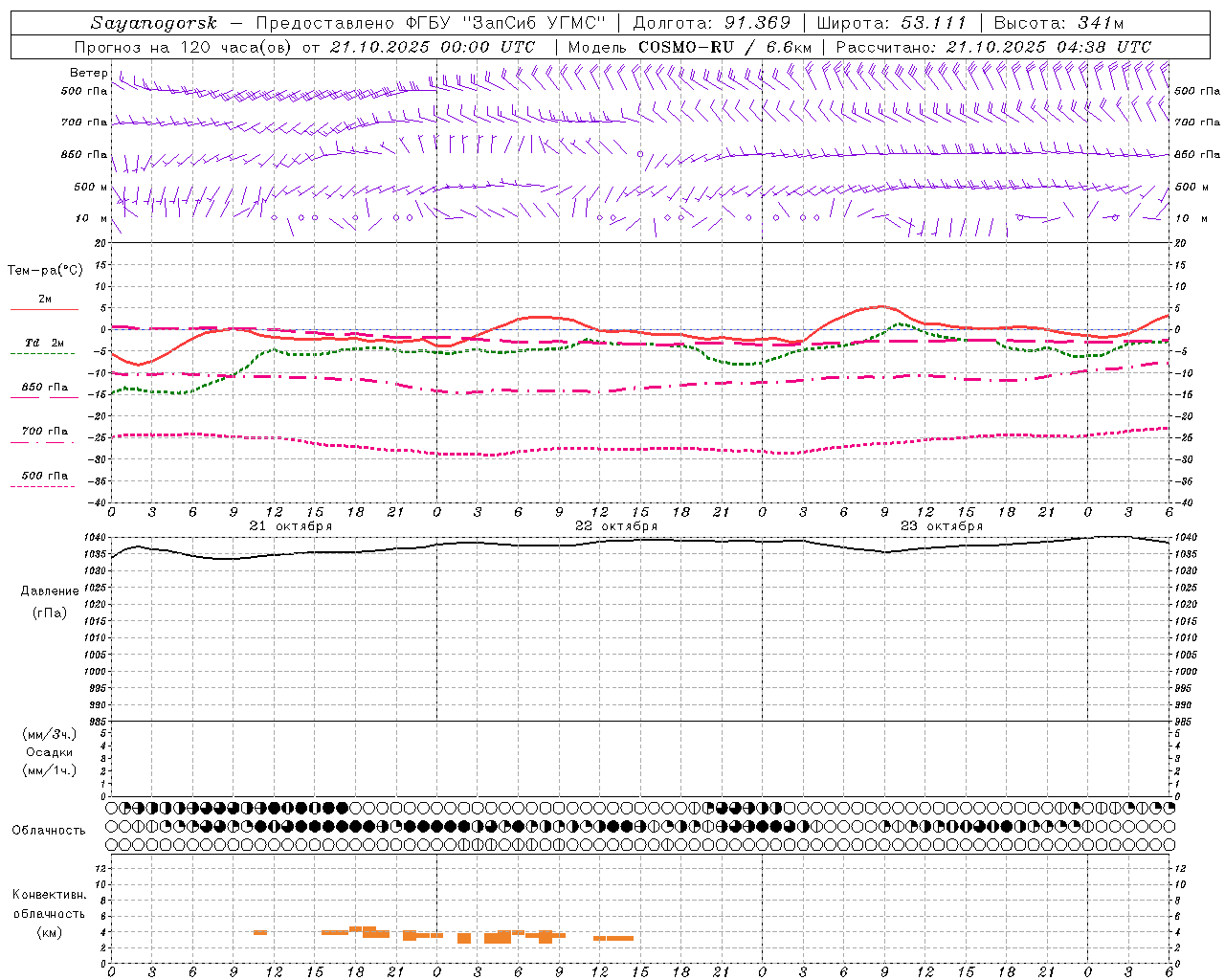The width and height of the screenshot is (1225, 980).
Task: Click the Высота: 341м value
Action: (1058, 23)
